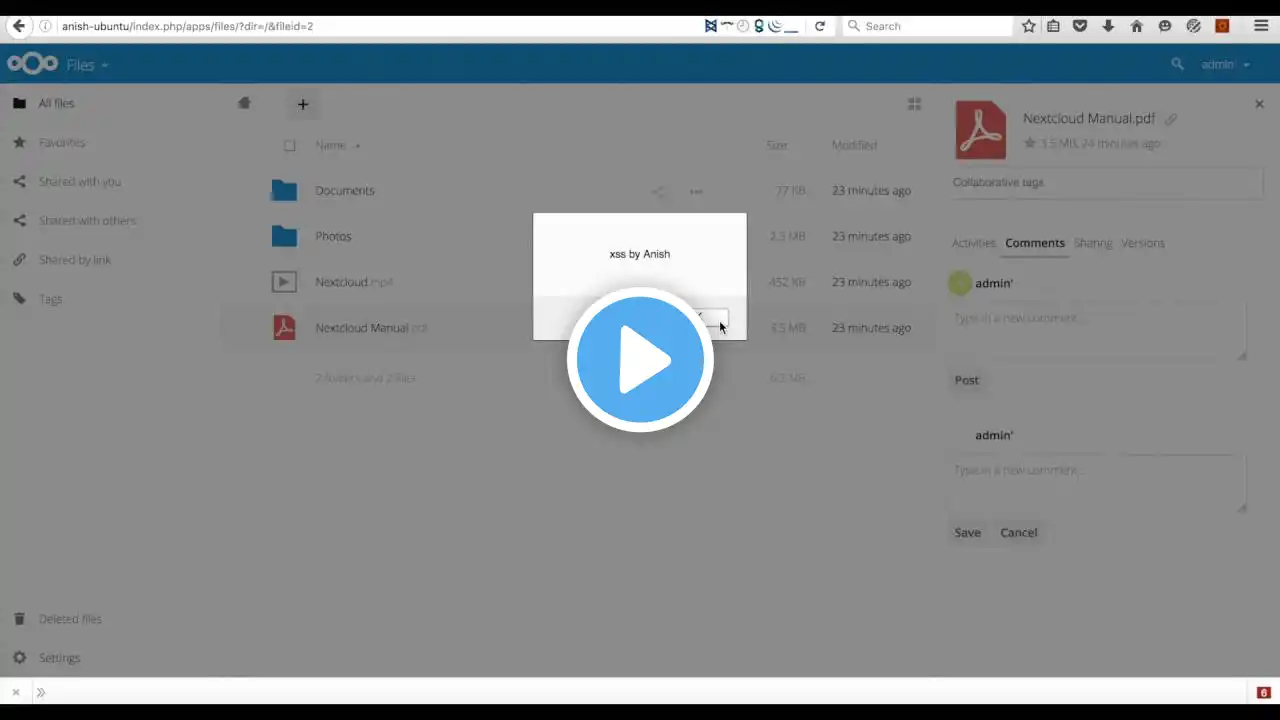This screenshot has height=720, width=1280.
Task: Click the Post comment button
Action: tap(967, 380)
